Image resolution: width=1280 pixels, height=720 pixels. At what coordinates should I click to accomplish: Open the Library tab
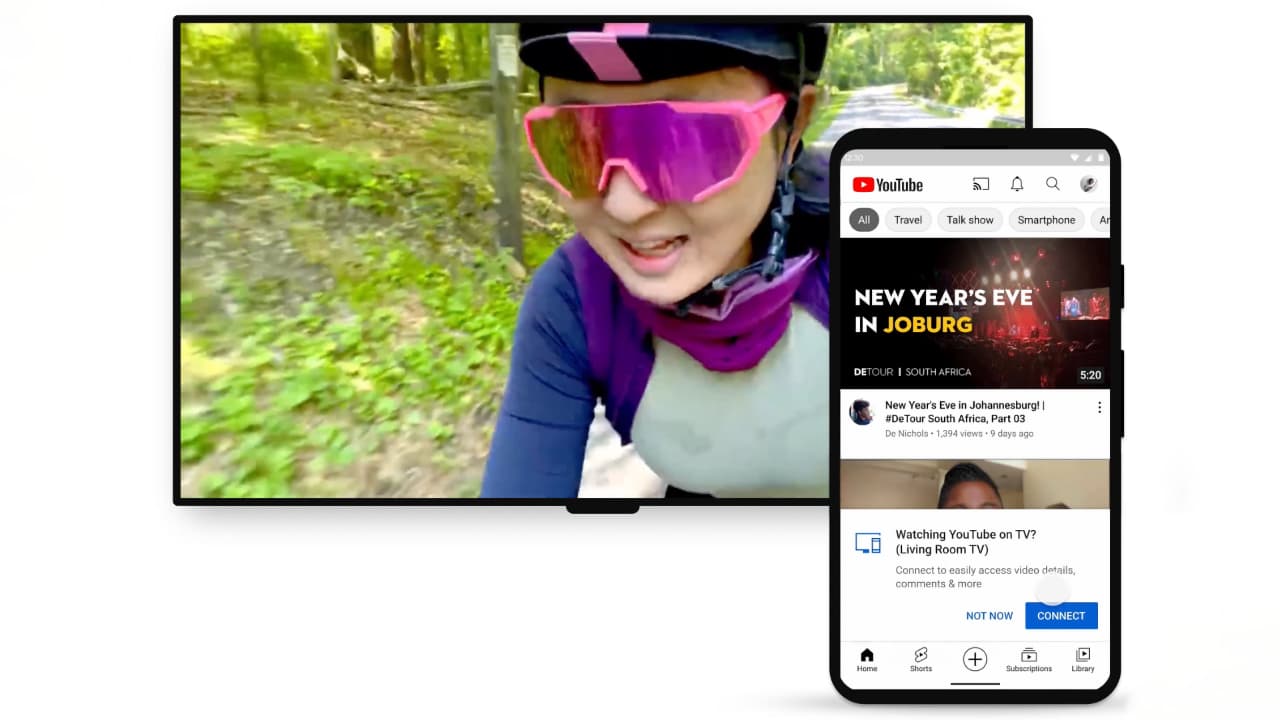tap(1082, 660)
